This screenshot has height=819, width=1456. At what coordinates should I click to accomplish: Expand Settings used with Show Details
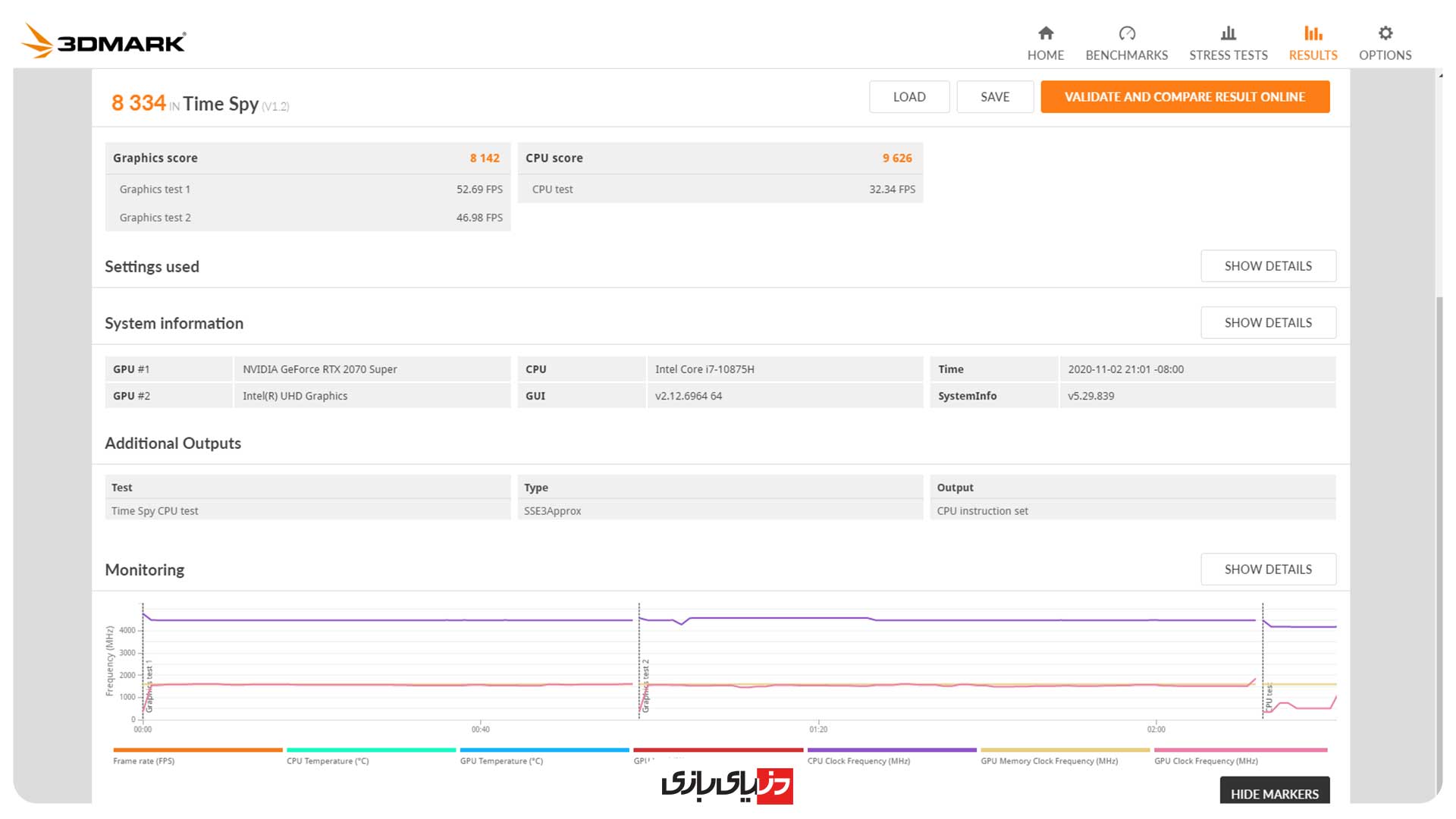click(x=1268, y=266)
